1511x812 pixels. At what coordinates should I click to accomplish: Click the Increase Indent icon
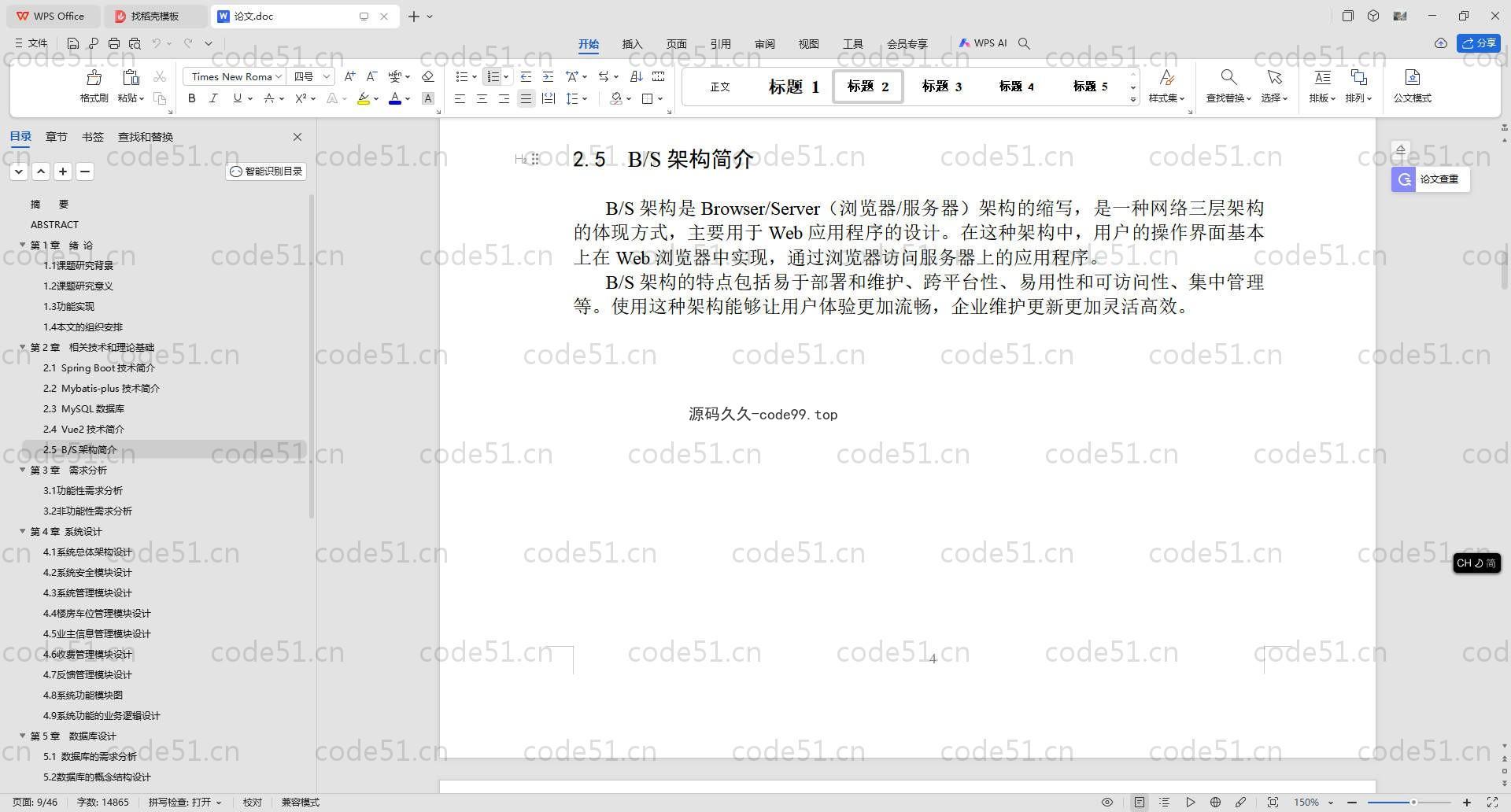(548, 76)
